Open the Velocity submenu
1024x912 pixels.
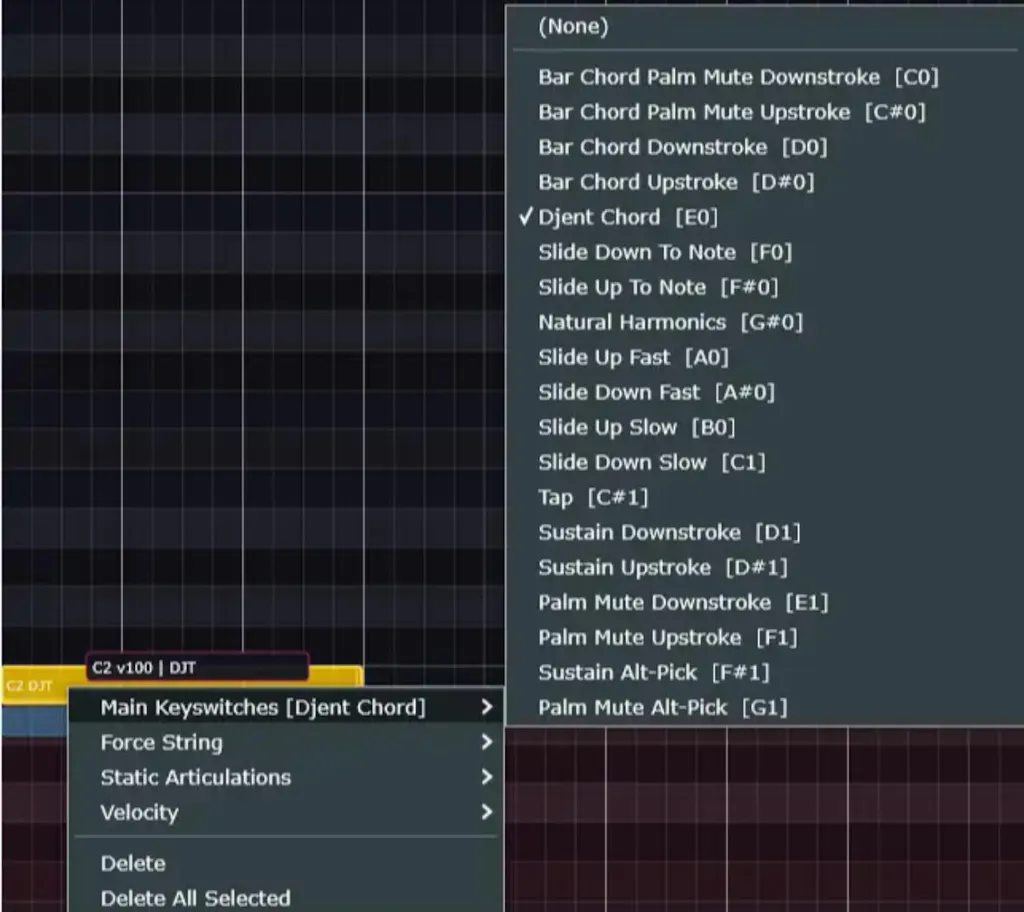[139, 812]
